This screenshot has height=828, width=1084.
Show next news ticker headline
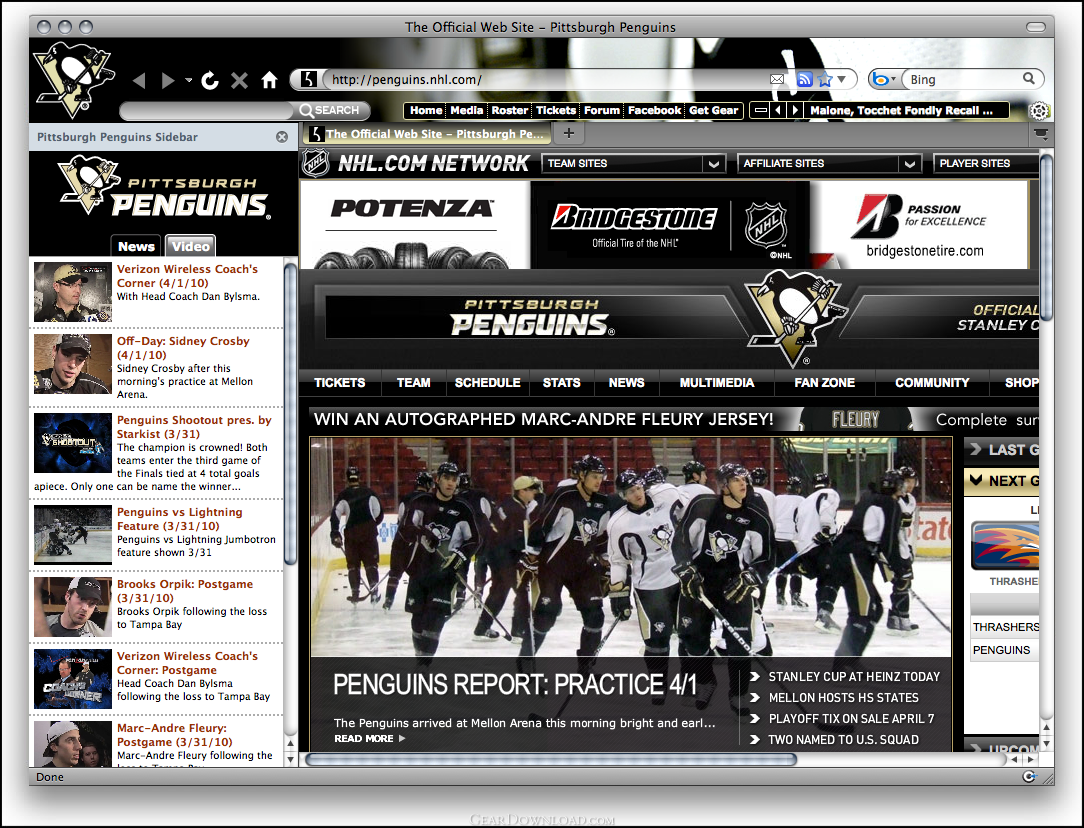click(x=795, y=111)
